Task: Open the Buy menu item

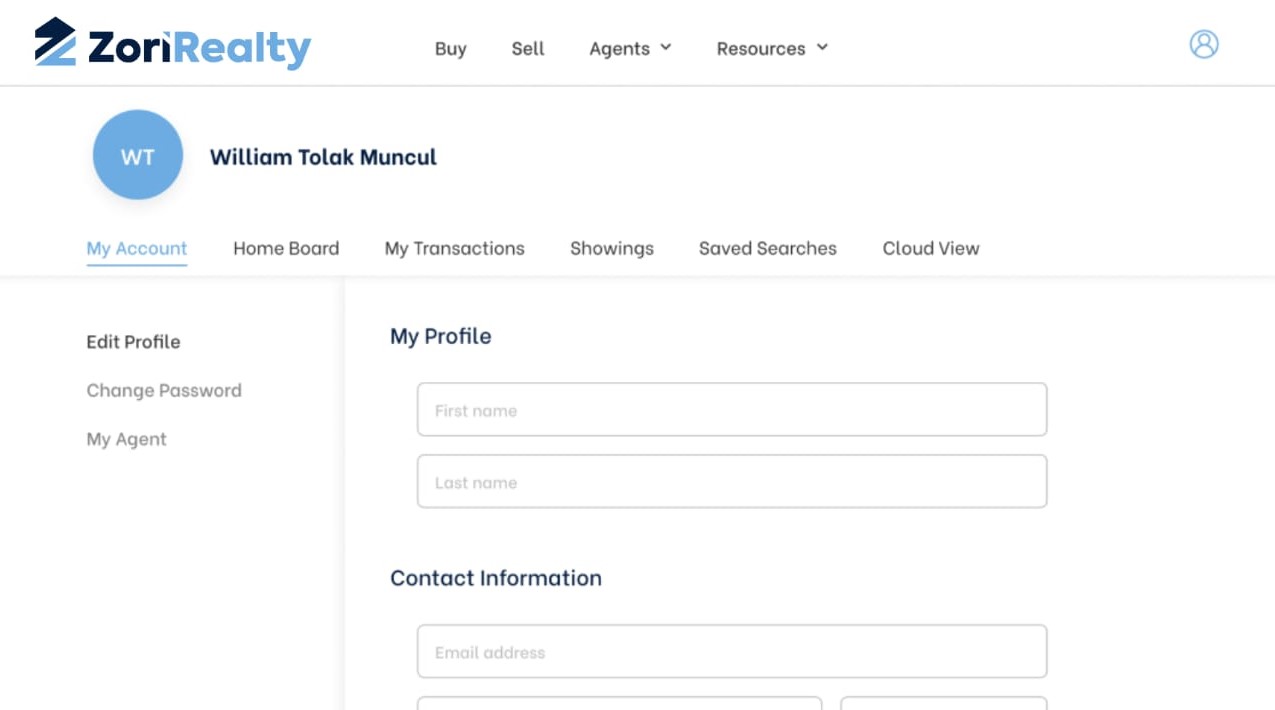Action: pos(450,49)
